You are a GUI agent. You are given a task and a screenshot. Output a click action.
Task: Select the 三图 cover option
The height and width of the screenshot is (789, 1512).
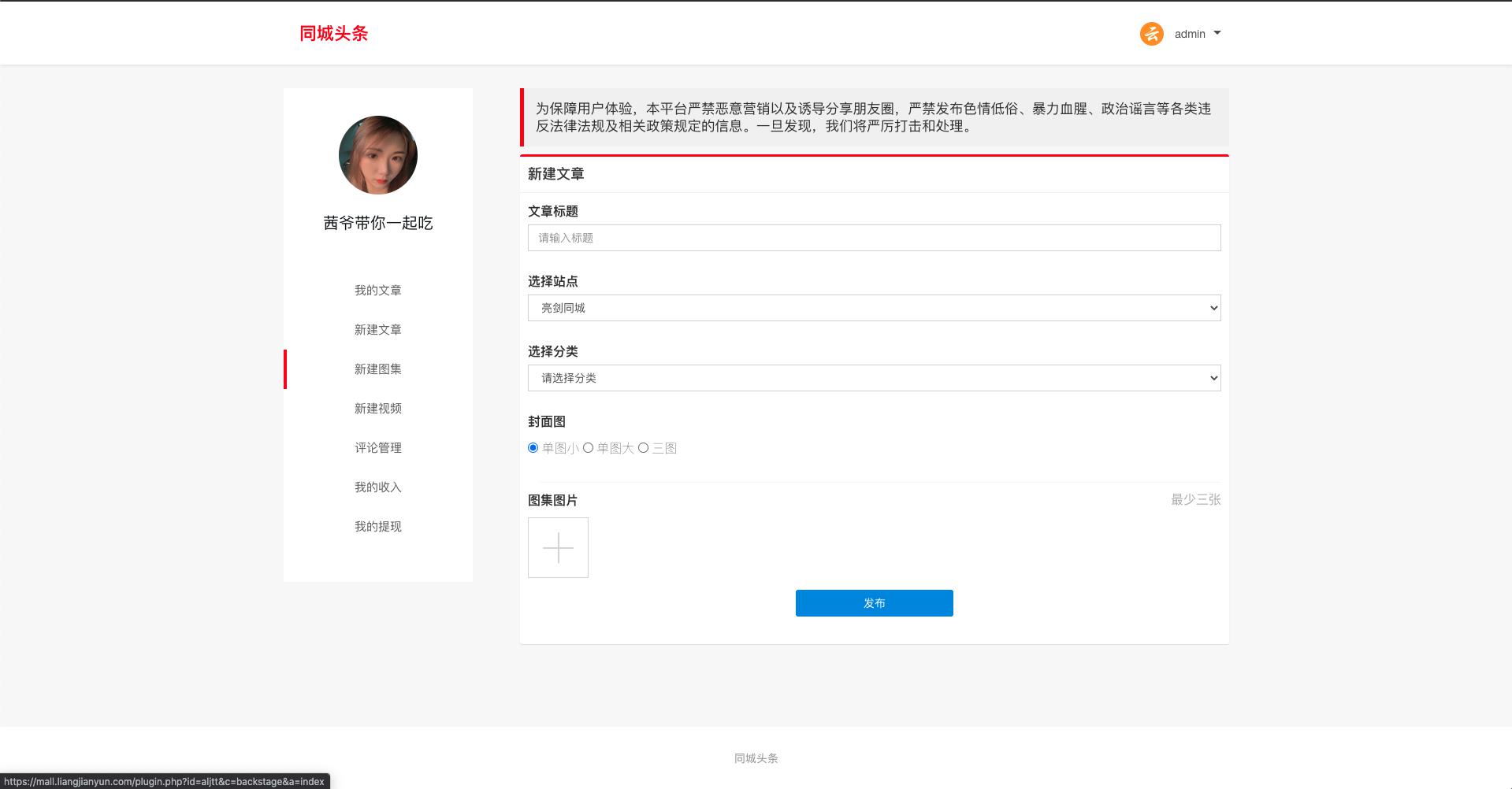644,448
